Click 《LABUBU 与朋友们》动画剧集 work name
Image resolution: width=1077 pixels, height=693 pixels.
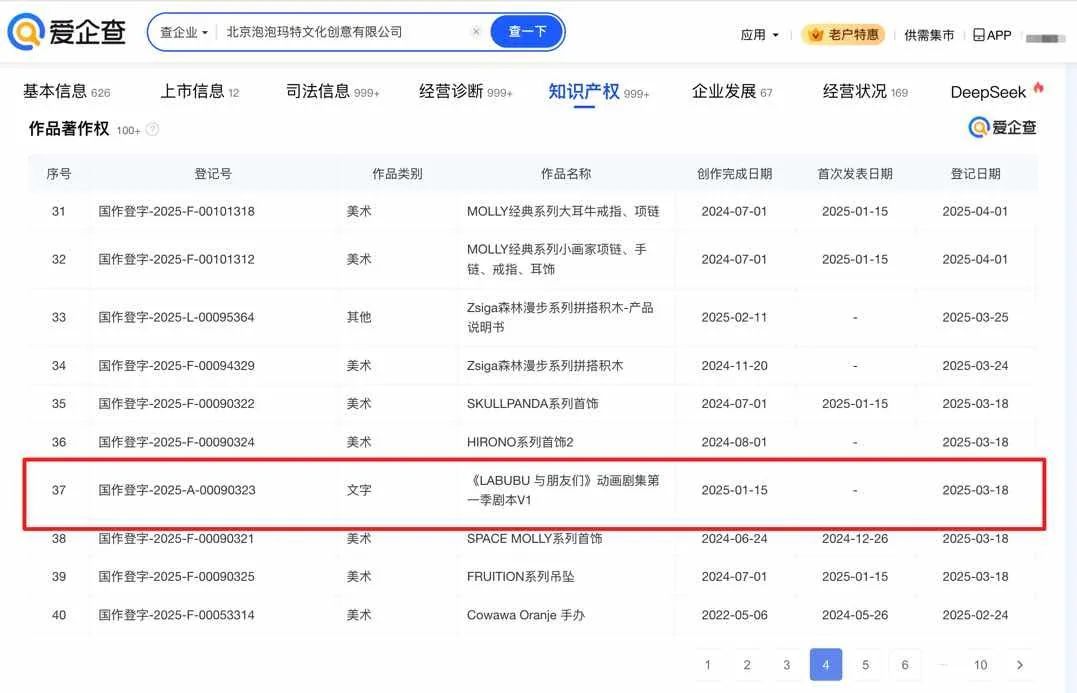click(x=563, y=490)
